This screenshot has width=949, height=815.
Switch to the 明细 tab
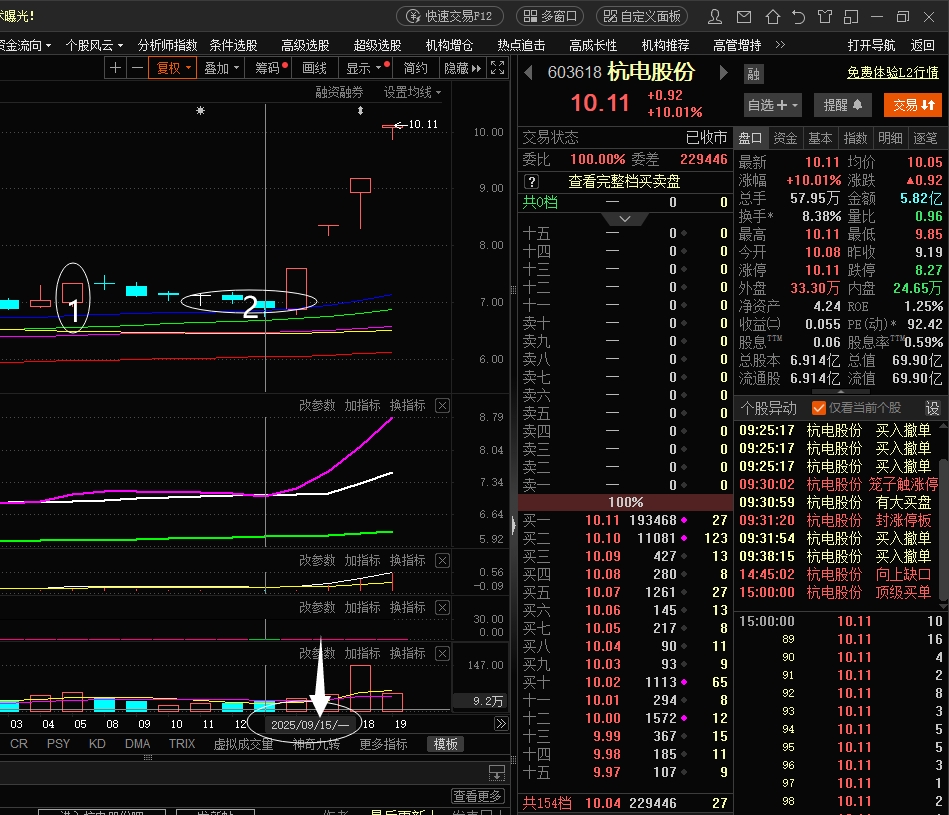click(890, 138)
